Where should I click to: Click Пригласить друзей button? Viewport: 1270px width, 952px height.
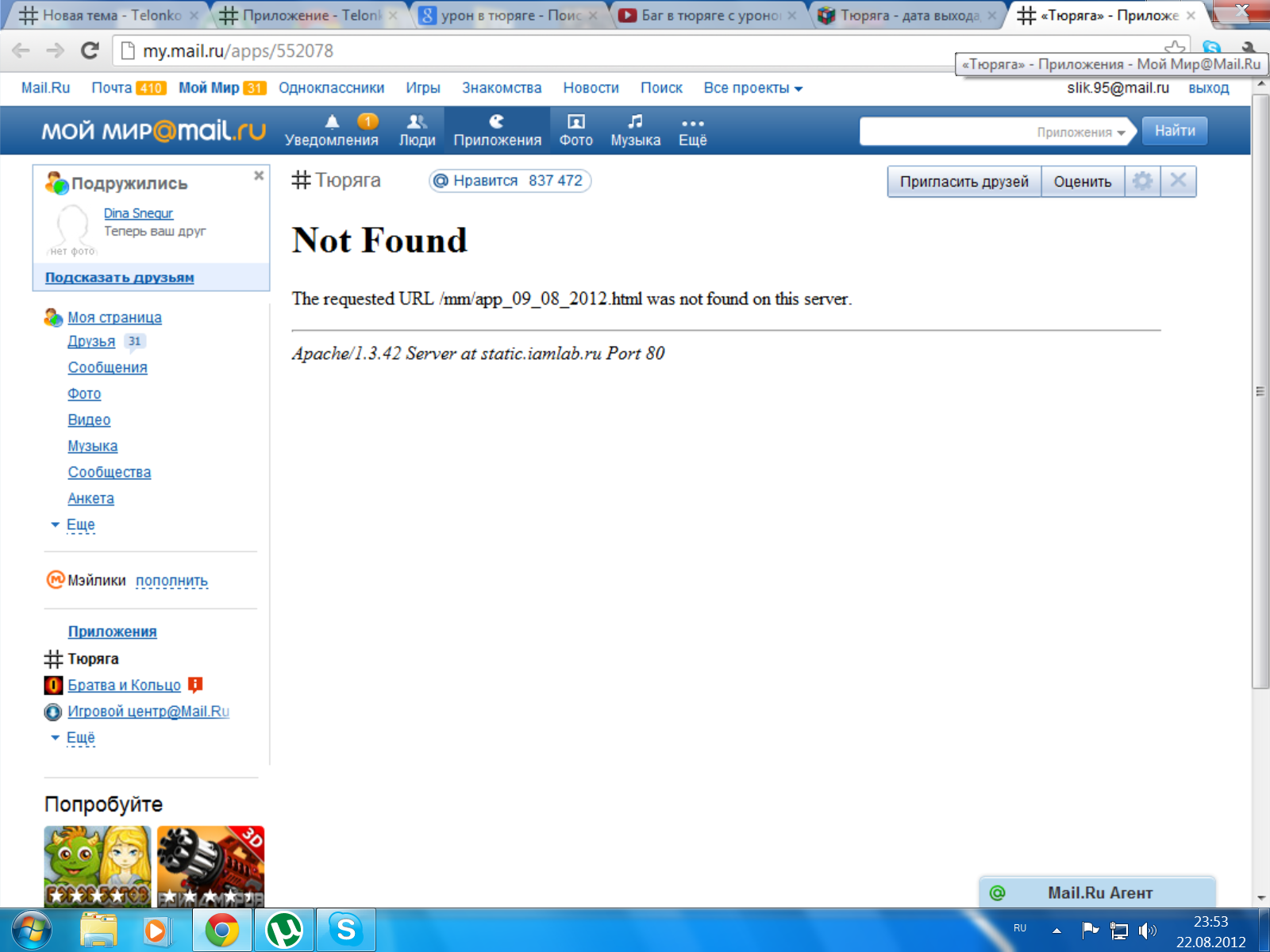[x=964, y=182]
